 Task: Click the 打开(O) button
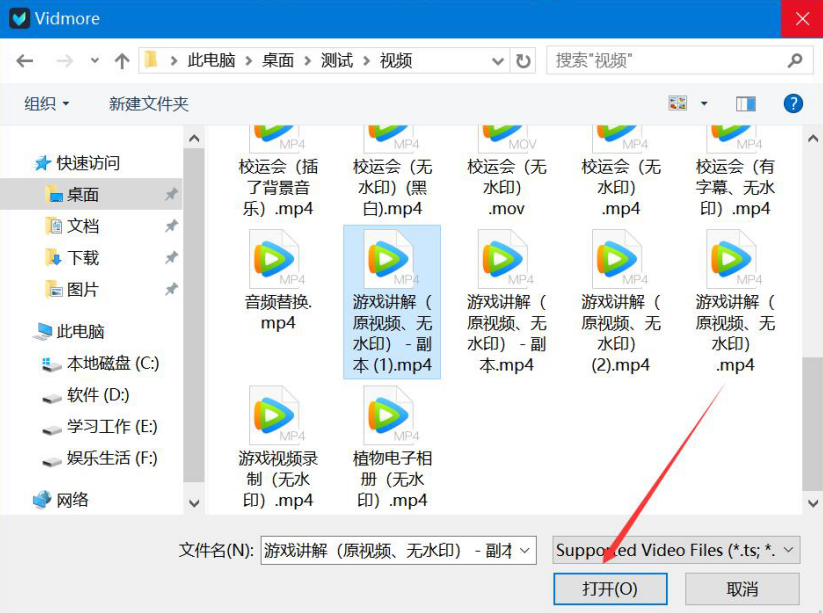(x=610, y=588)
